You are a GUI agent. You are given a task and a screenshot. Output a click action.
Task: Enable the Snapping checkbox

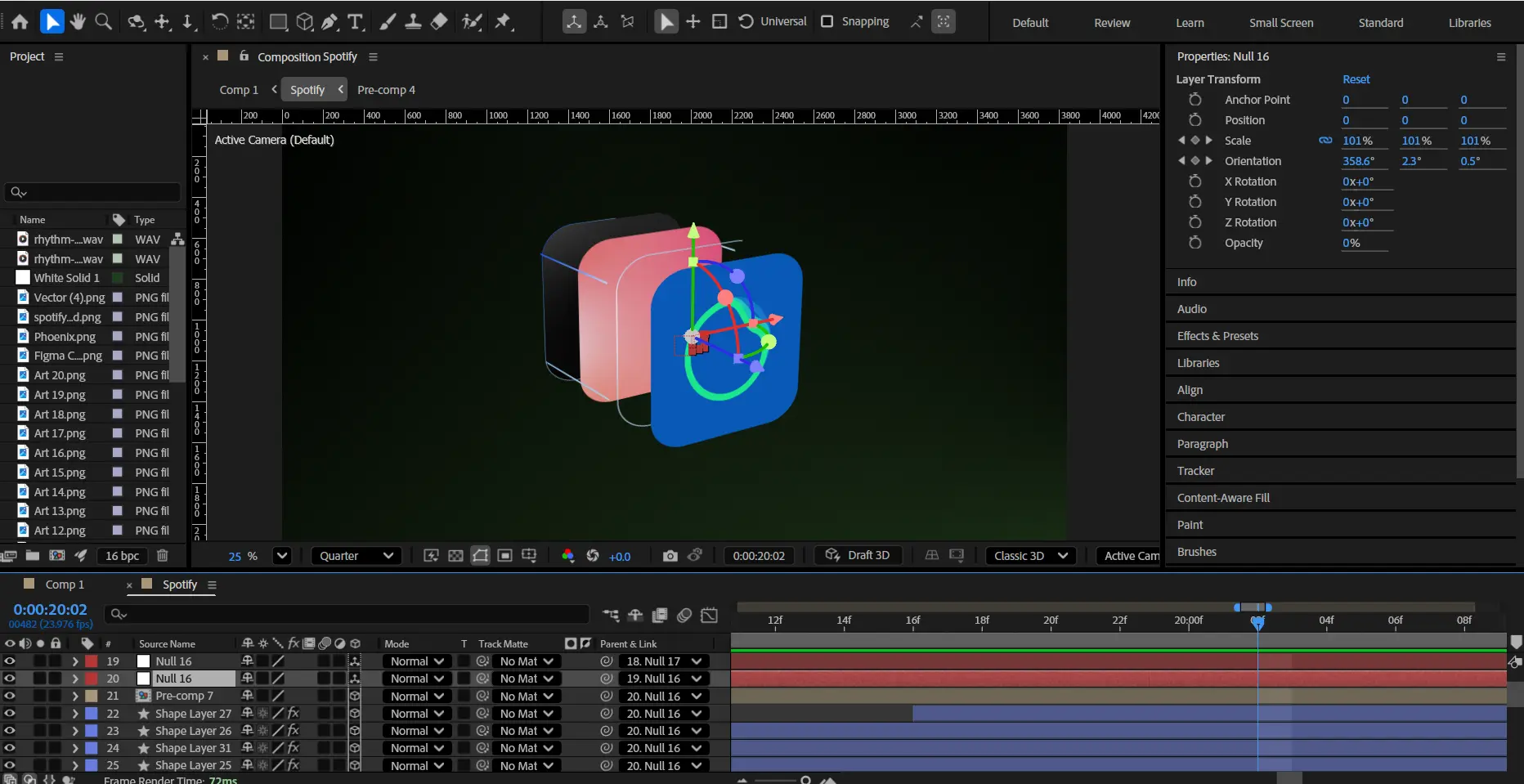point(827,21)
